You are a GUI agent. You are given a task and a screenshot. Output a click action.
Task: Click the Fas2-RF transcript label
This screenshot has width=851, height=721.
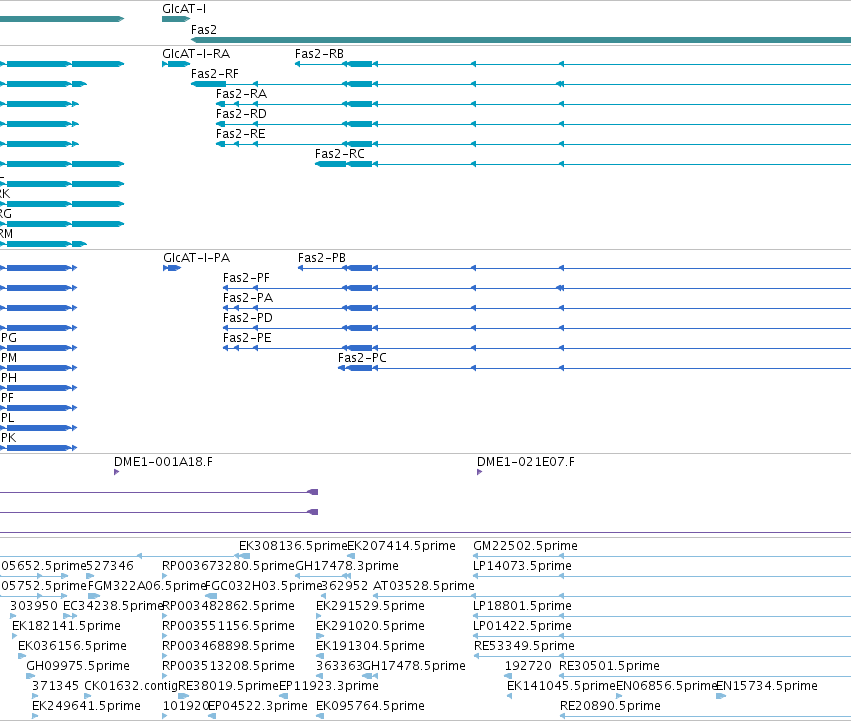pyautogui.click(x=214, y=74)
